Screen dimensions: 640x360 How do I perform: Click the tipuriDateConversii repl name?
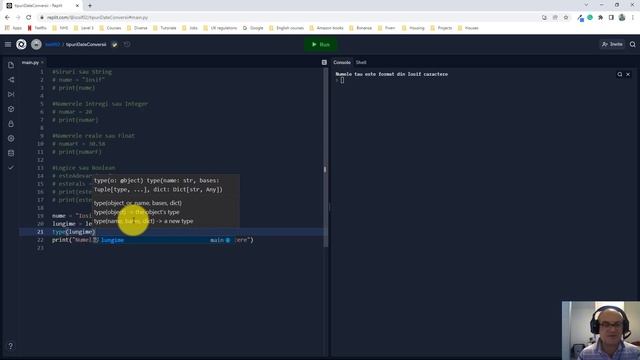click(86, 44)
